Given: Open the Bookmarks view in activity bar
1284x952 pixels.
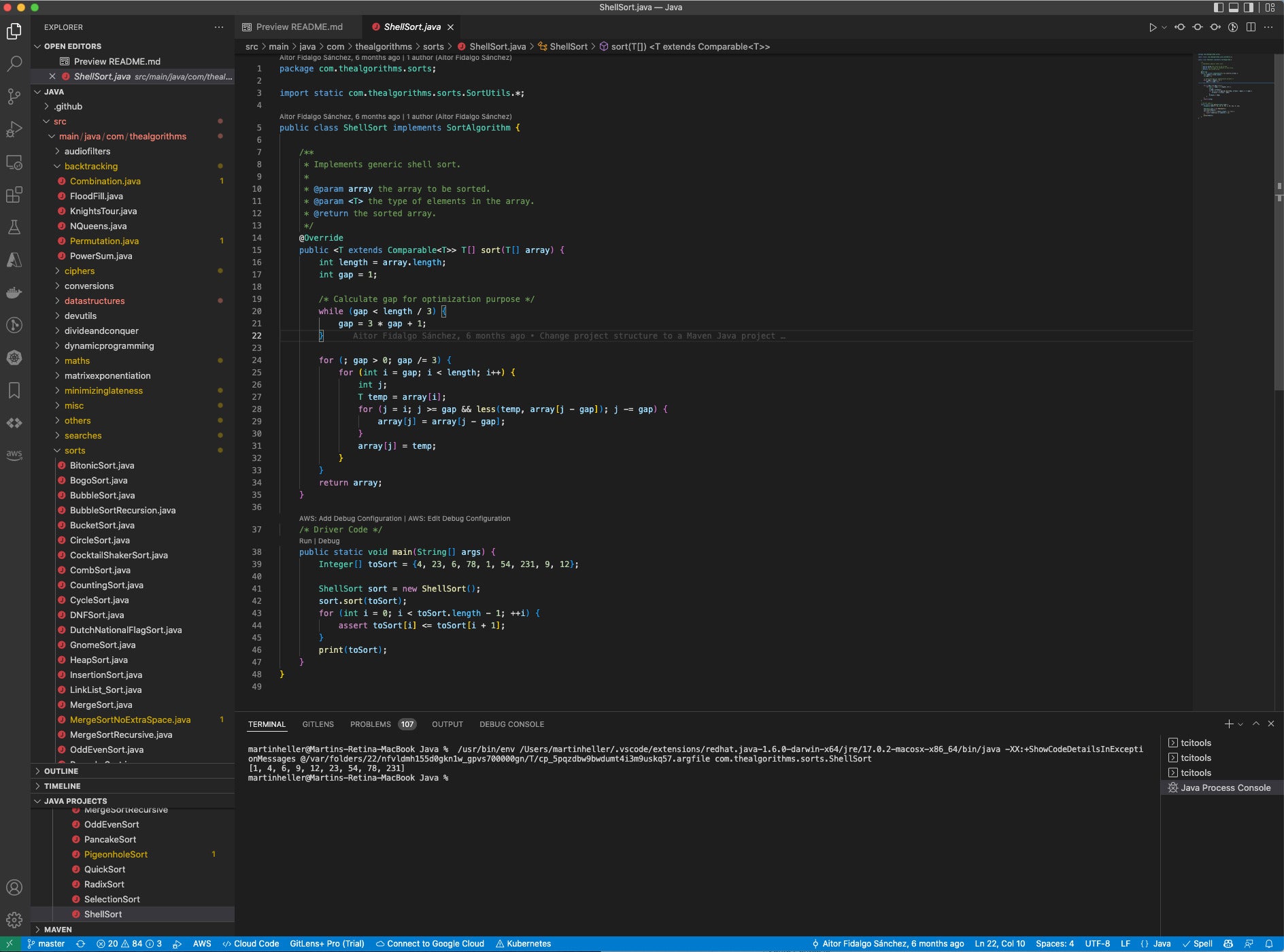Looking at the screenshot, I should click(14, 390).
